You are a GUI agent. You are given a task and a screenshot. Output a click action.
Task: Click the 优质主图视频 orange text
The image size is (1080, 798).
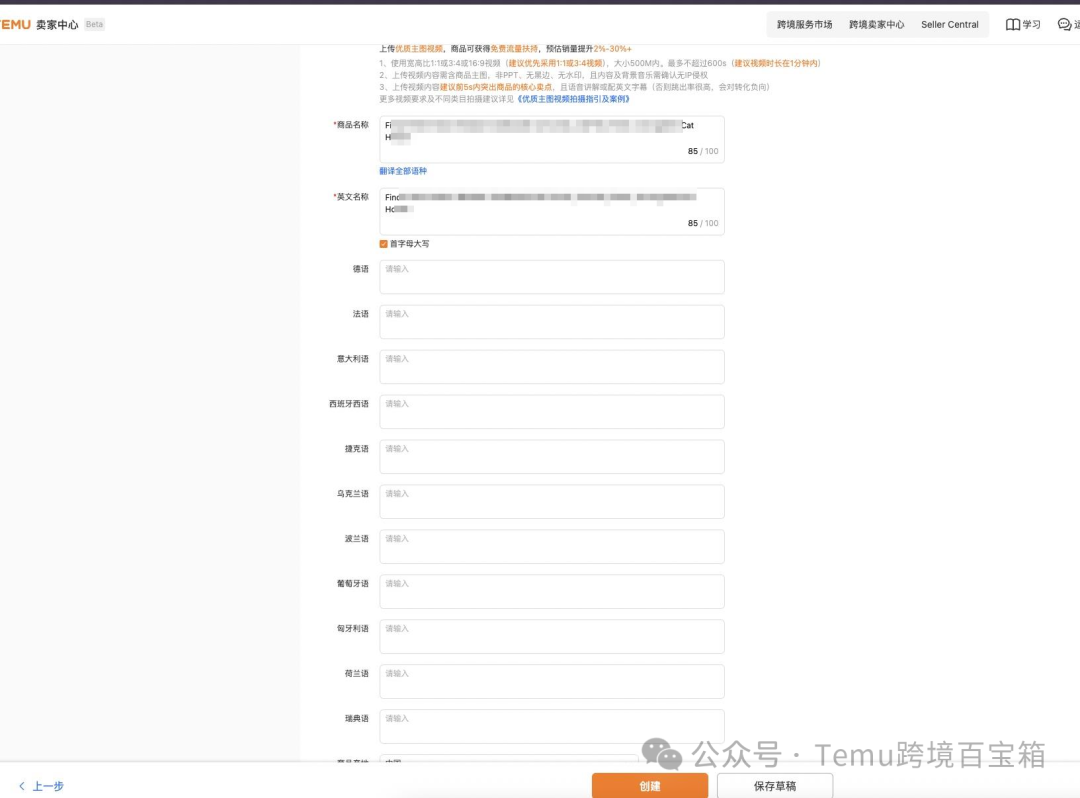[x=419, y=49]
